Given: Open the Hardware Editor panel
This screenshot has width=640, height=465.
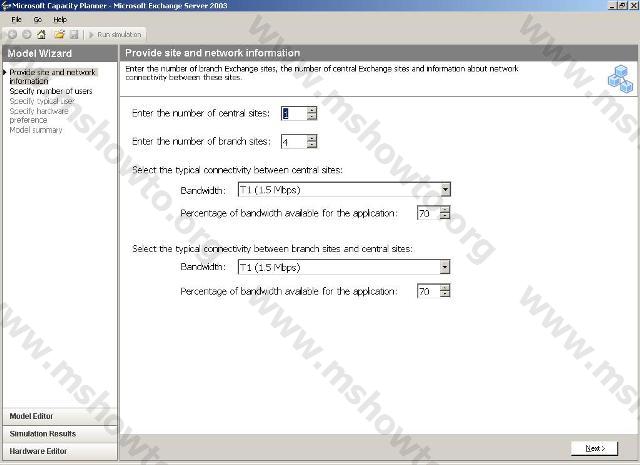Looking at the screenshot, I should coord(60,451).
